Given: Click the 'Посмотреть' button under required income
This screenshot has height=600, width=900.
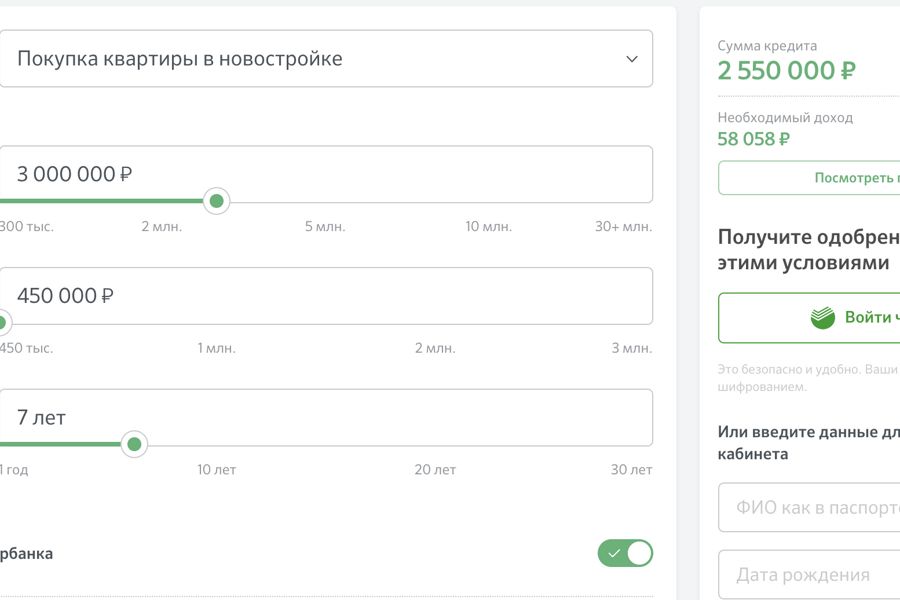Looking at the screenshot, I should point(809,178).
